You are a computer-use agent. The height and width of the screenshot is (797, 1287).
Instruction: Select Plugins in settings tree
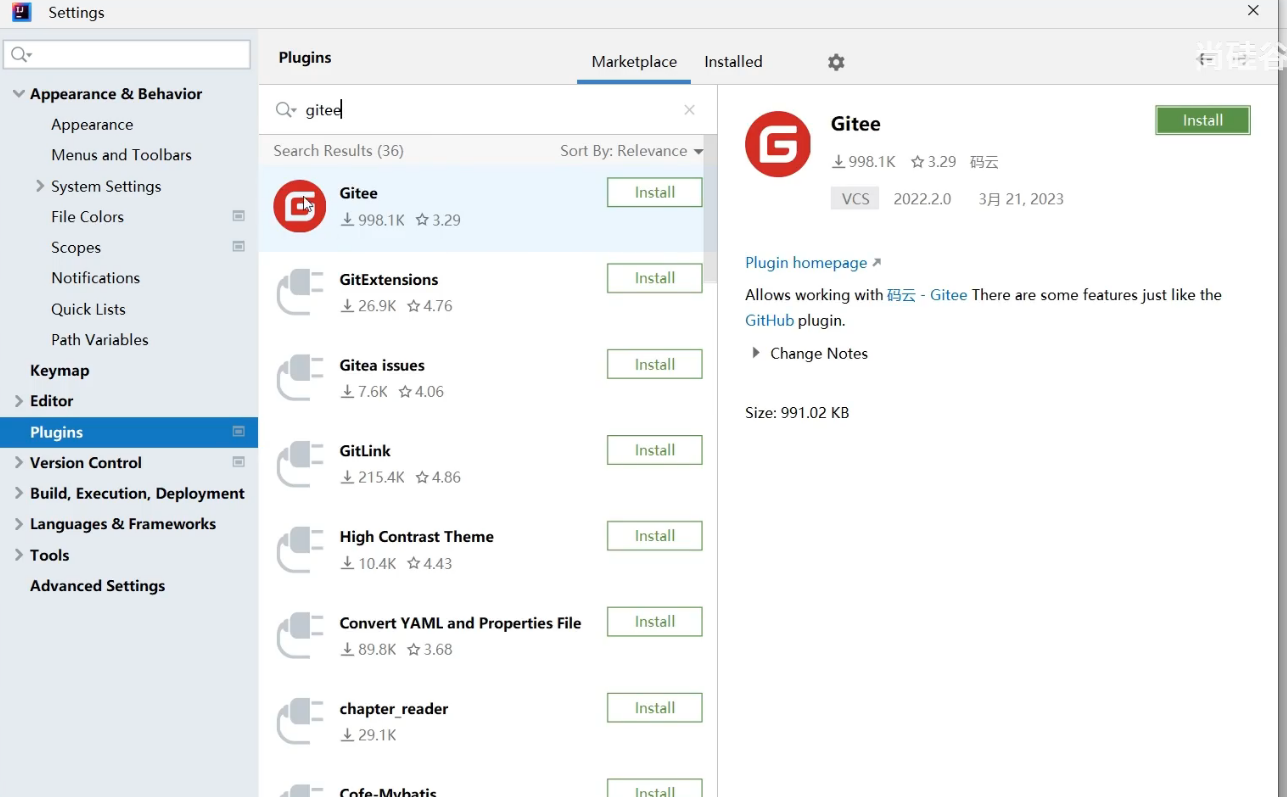[129, 432]
